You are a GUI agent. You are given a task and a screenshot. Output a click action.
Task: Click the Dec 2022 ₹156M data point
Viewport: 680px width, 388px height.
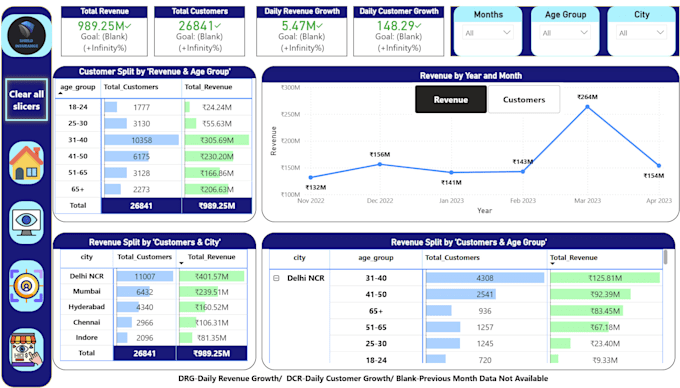[x=380, y=164]
